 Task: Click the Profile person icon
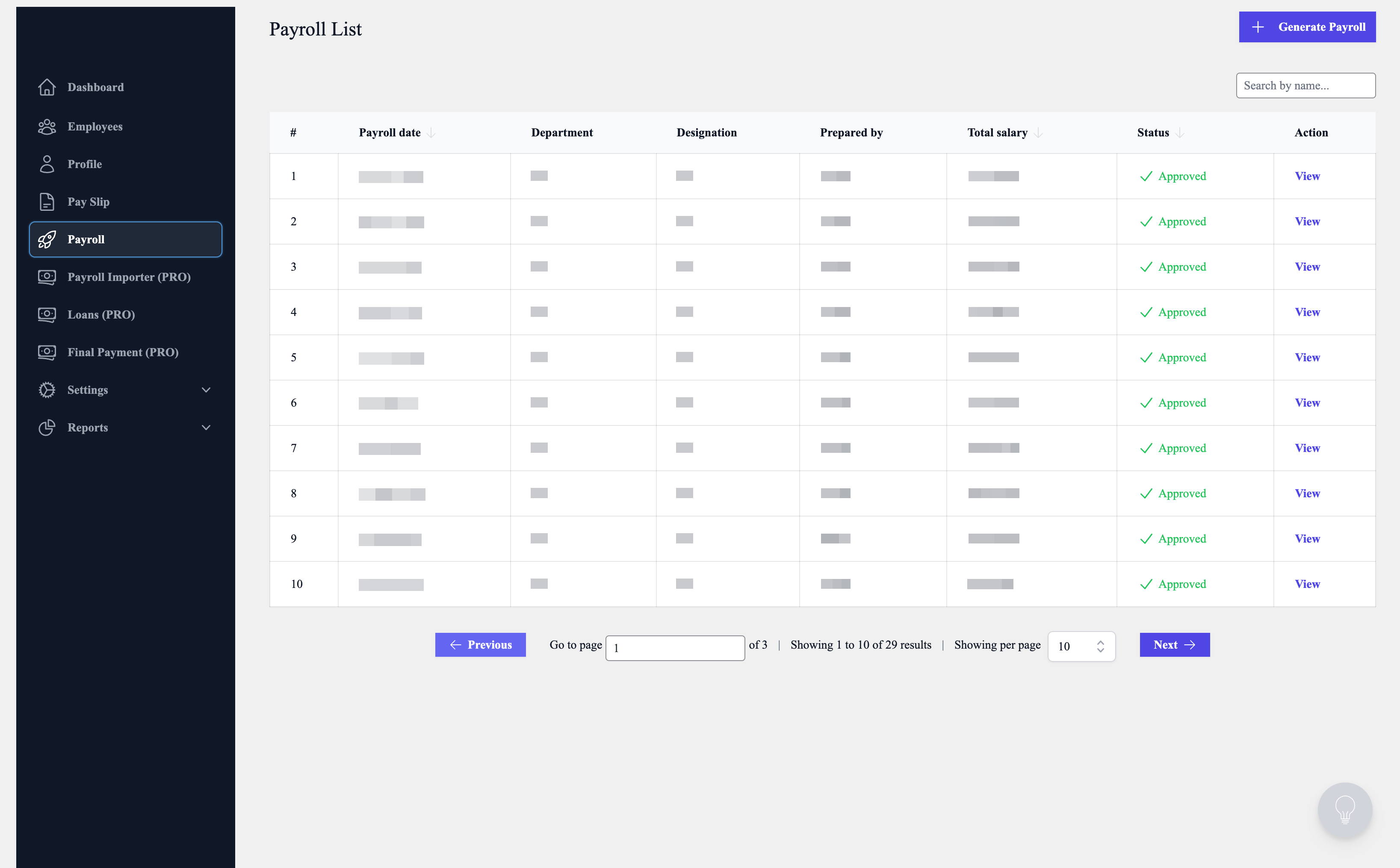[x=47, y=164]
